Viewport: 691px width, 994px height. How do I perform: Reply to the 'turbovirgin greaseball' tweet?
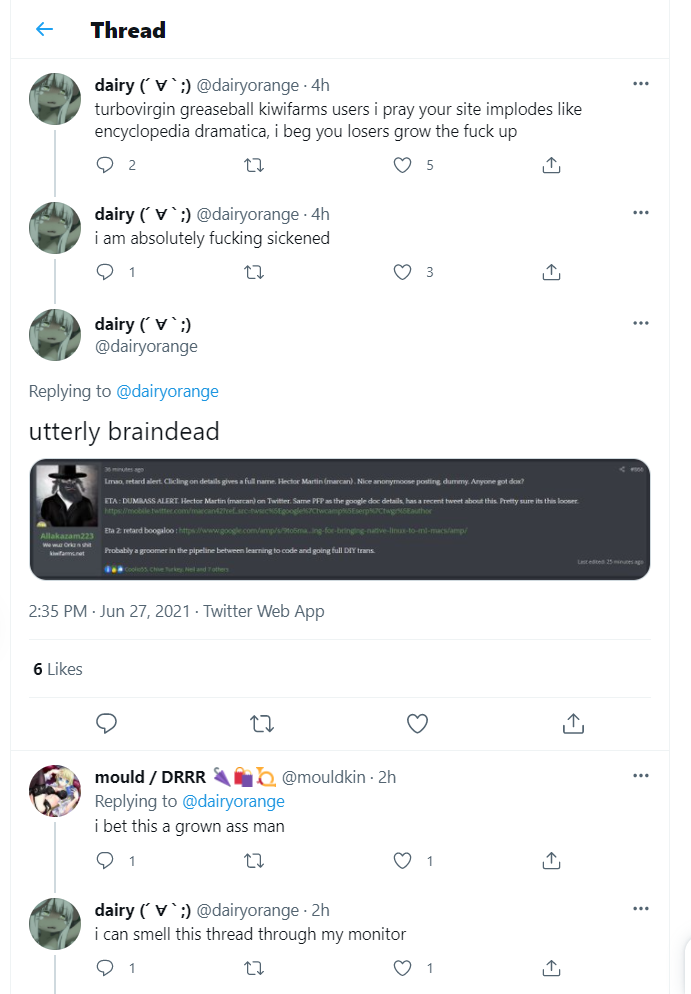click(105, 165)
